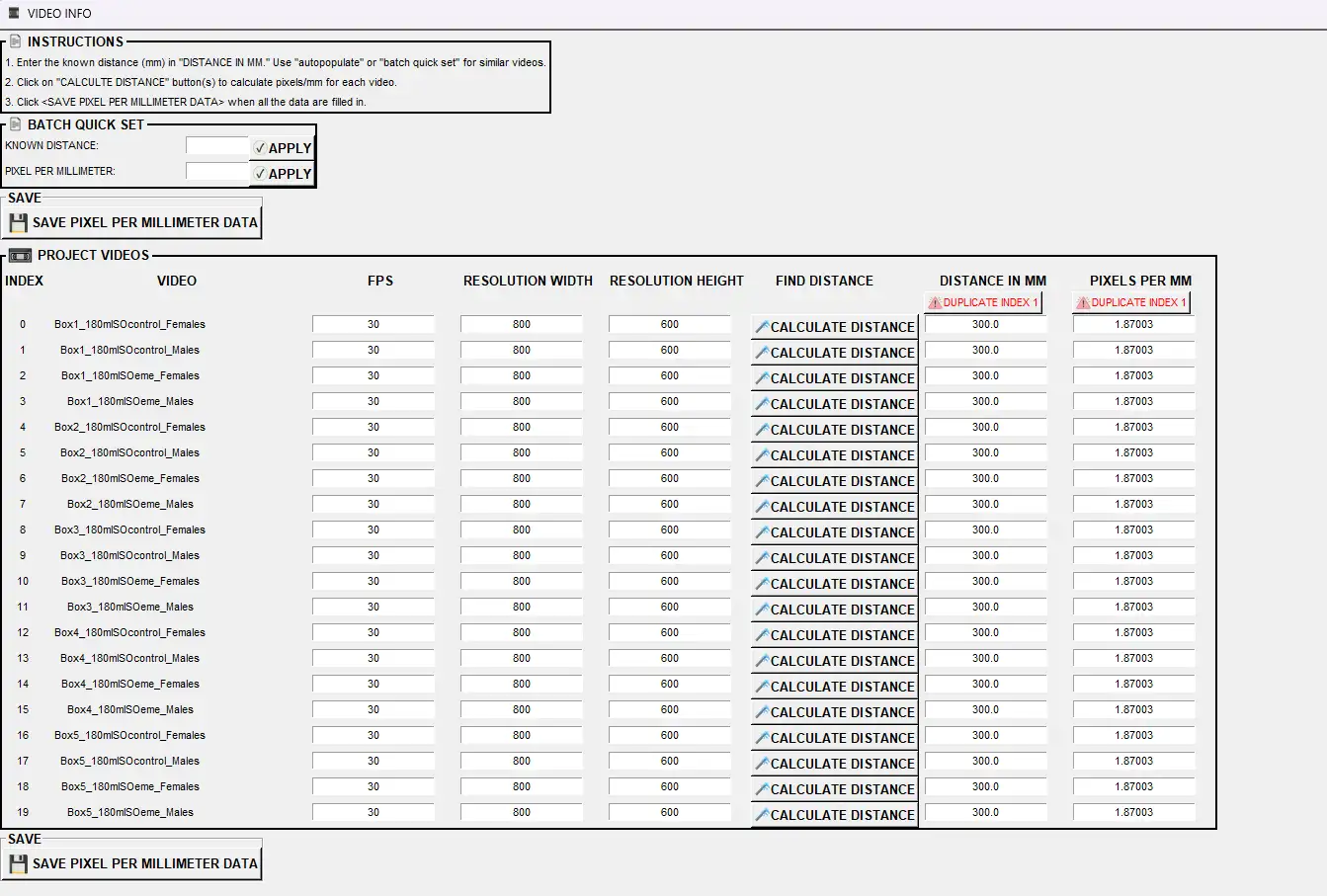Edit resolution width for Box3_180mISOcontrol_Females
Screen dimensions: 1327x896
click(522, 529)
